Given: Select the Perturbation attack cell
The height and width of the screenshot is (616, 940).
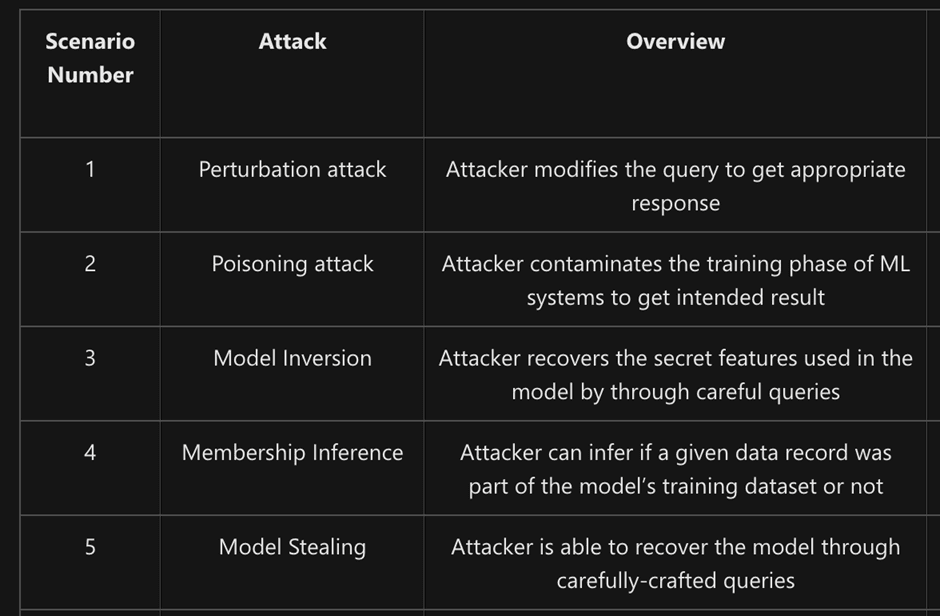Looking at the screenshot, I should (292, 170).
